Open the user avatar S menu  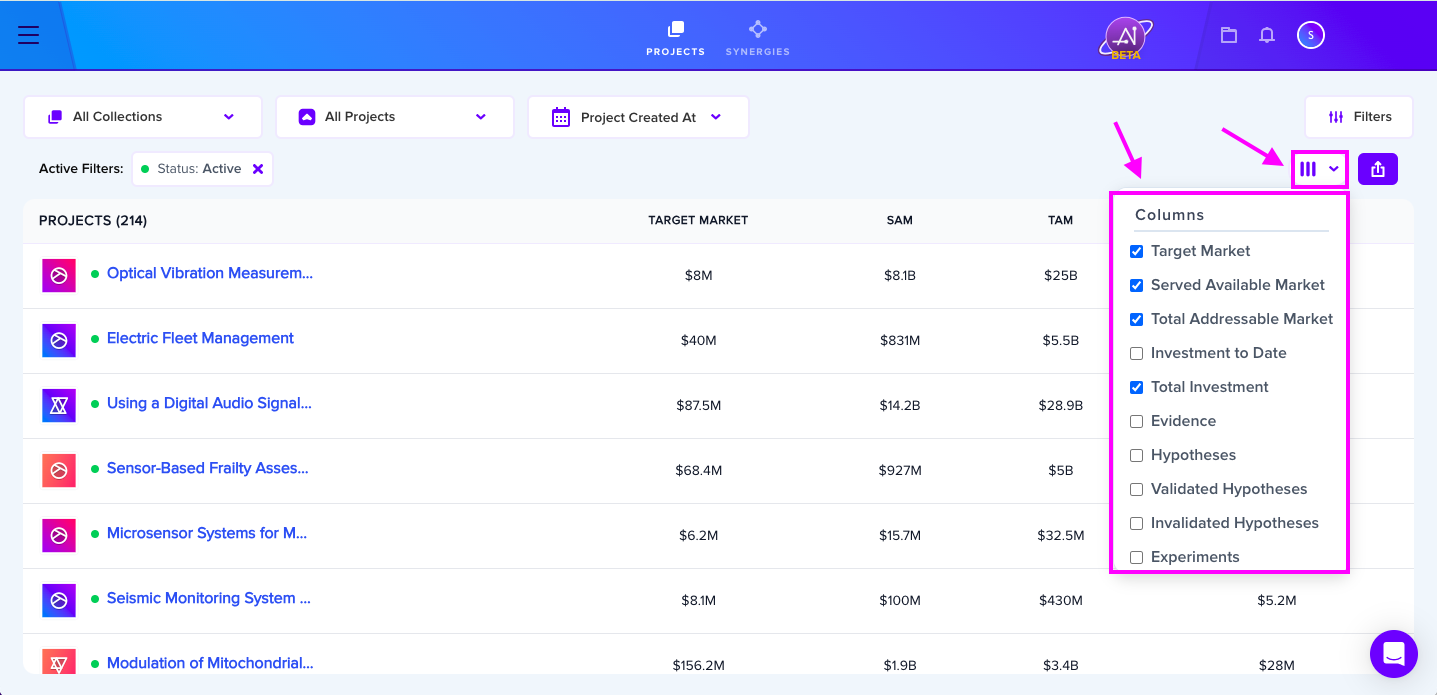(1311, 35)
